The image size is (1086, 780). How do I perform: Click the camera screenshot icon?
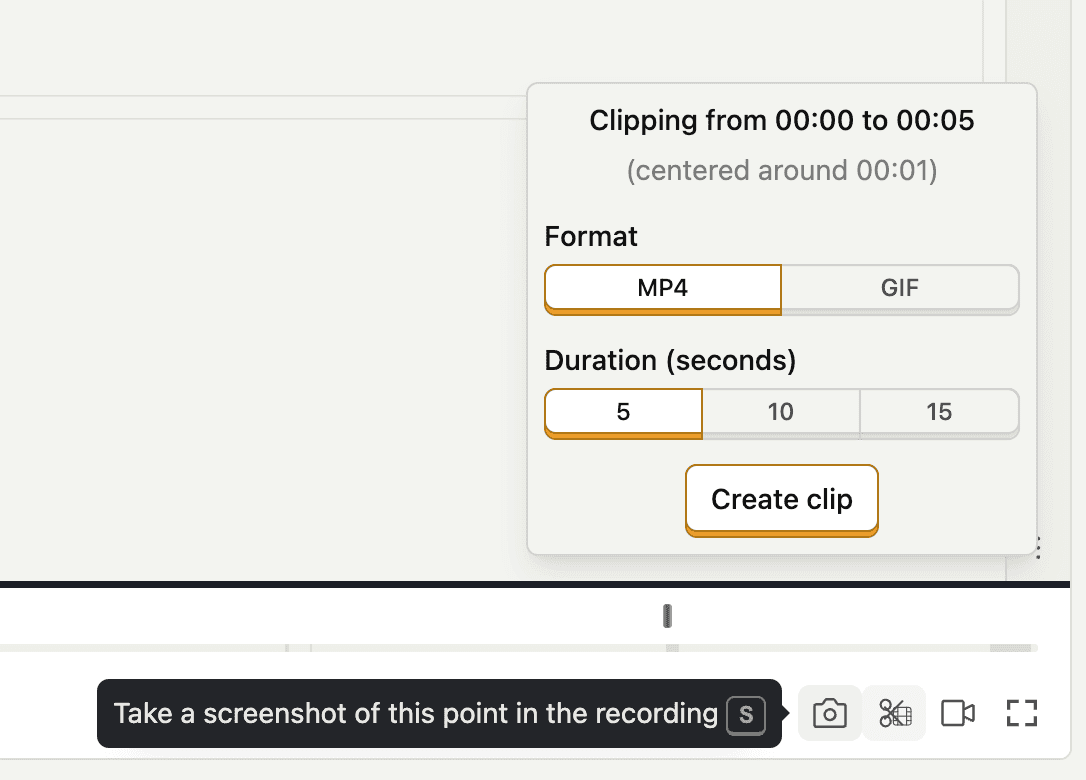[830, 713]
